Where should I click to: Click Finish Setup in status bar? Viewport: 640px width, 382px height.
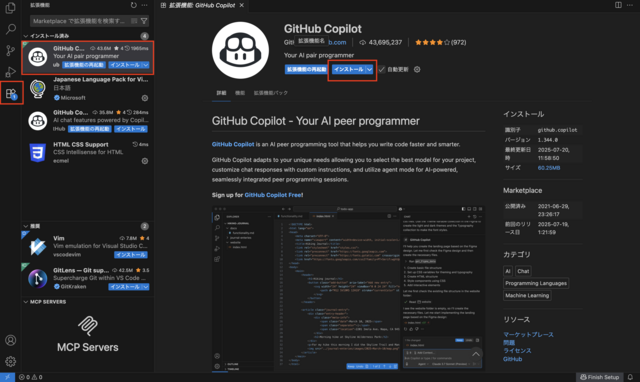[x=600, y=377]
